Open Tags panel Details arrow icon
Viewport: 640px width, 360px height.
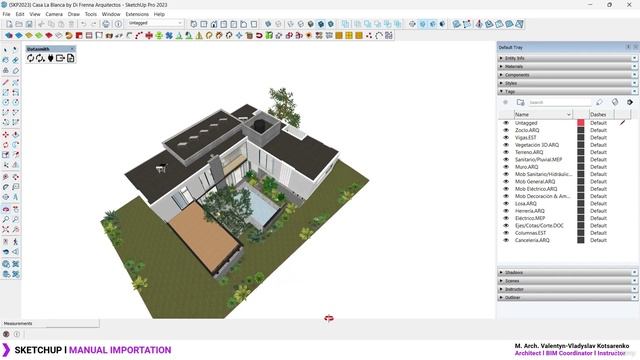point(630,102)
